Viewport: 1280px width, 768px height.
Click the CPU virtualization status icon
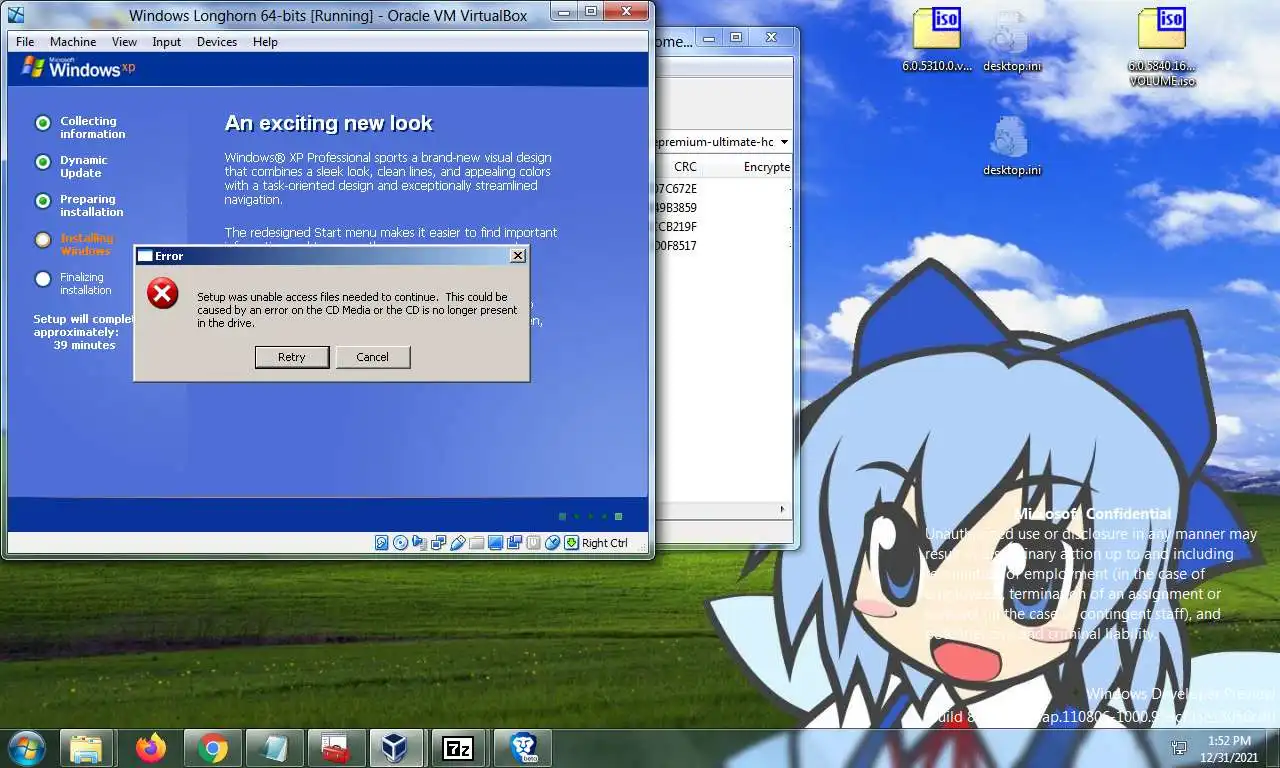click(x=534, y=543)
